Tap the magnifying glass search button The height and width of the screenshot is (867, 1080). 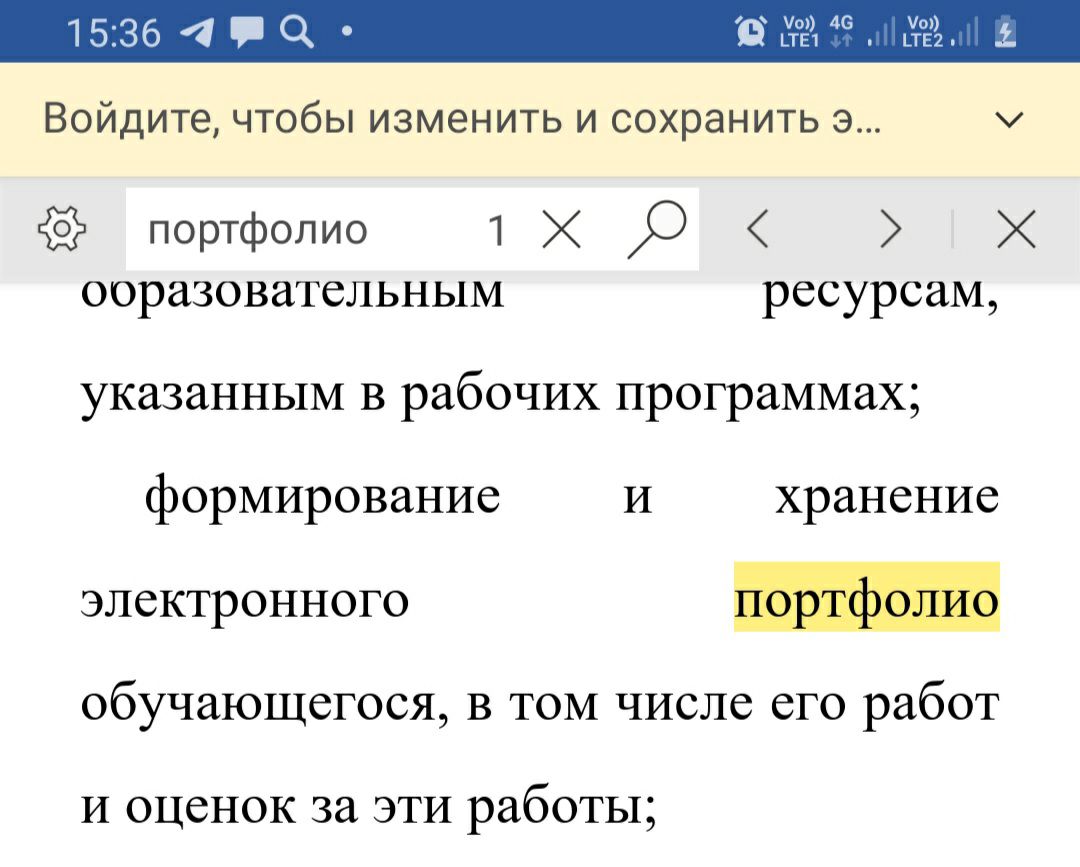pyautogui.click(x=656, y=229)
